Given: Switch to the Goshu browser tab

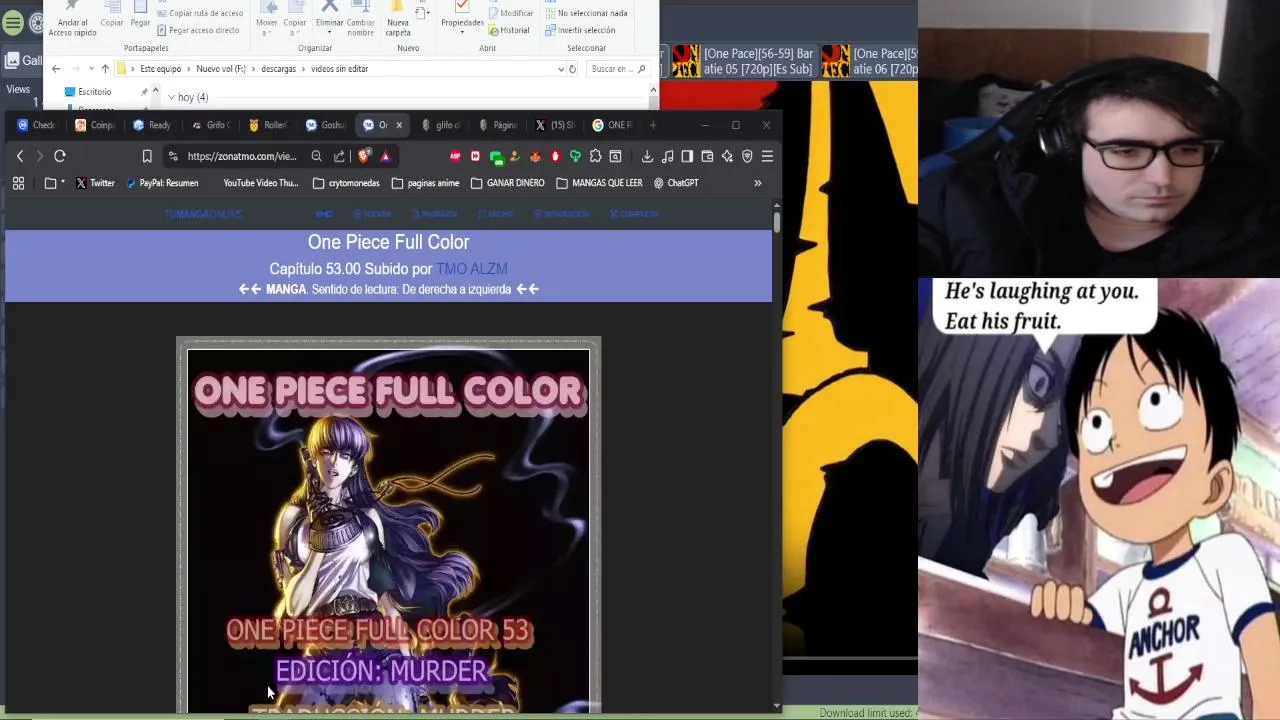Looking at the screenshot, I should 324,125.
